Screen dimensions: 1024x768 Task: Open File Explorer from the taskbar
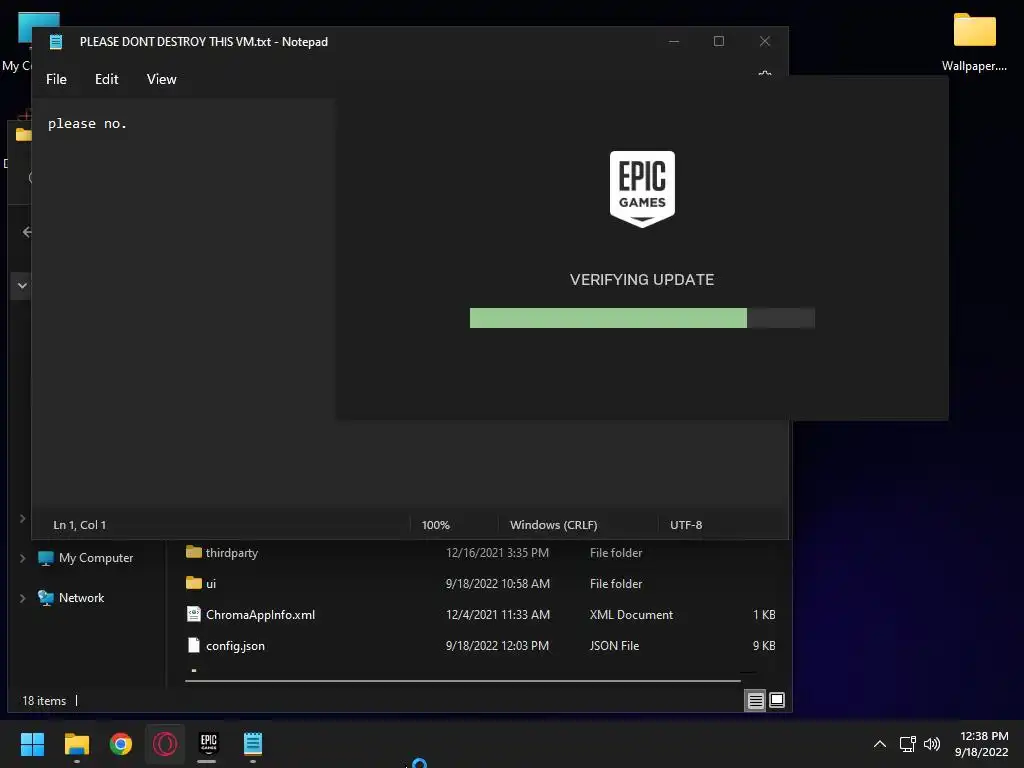click(x=76, y=744)
